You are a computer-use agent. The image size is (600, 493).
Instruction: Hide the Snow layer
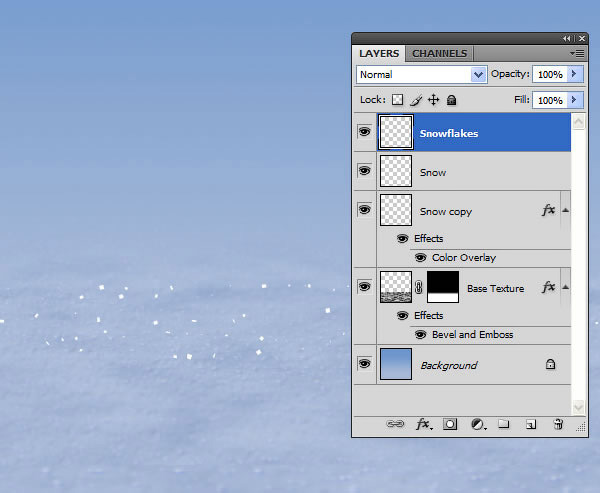[x=364, y=170]
